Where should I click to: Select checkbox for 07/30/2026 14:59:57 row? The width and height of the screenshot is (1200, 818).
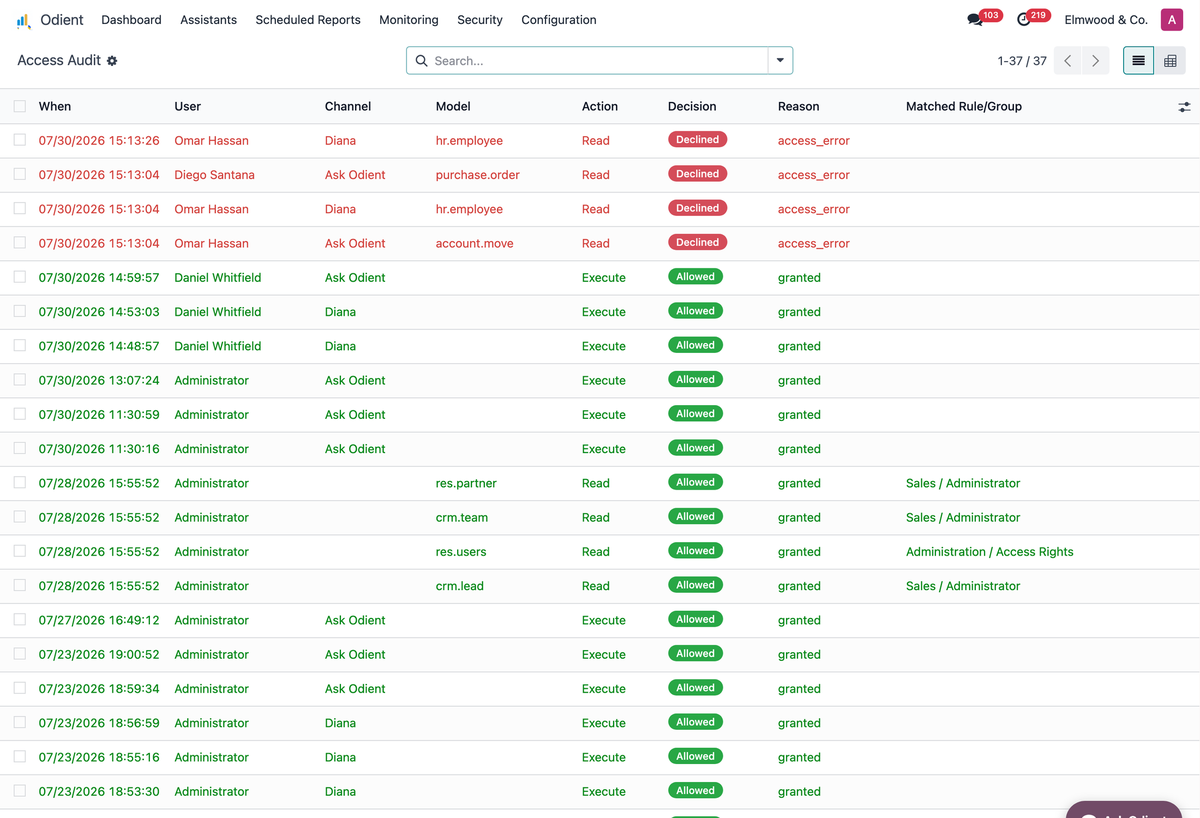pos(20,277)
